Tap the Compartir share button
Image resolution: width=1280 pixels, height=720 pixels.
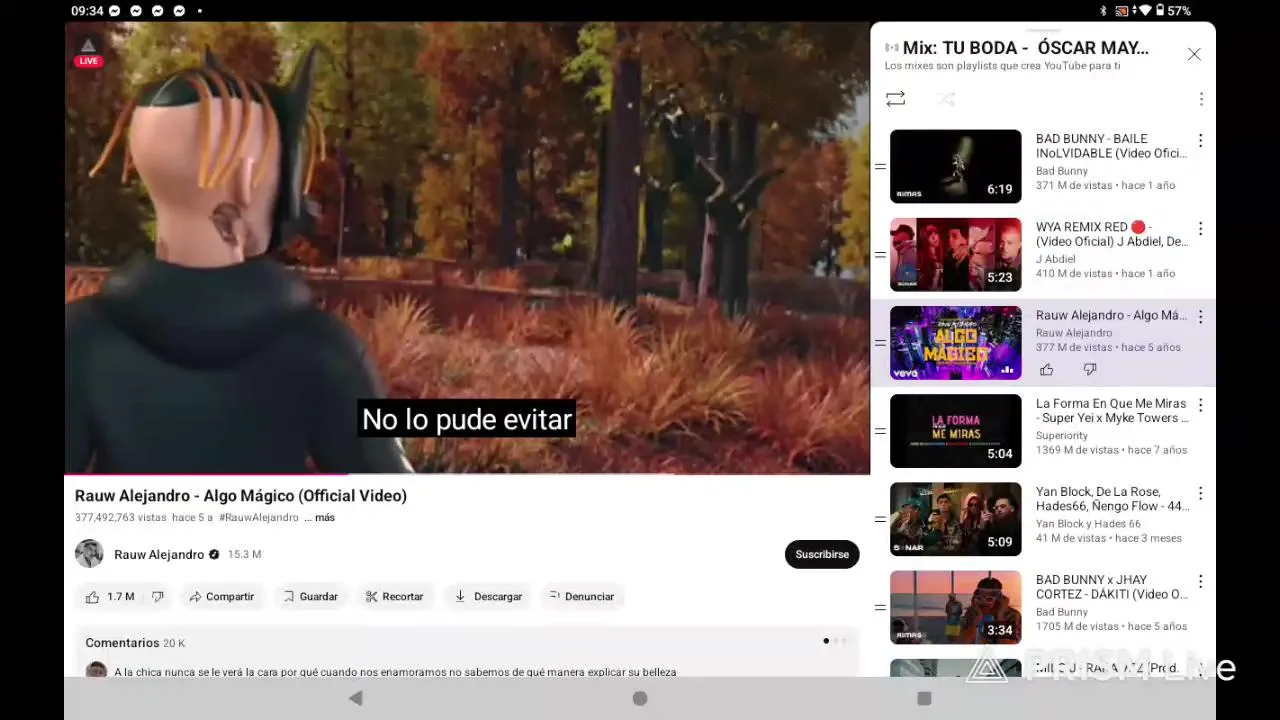click(x=221, y=597)
